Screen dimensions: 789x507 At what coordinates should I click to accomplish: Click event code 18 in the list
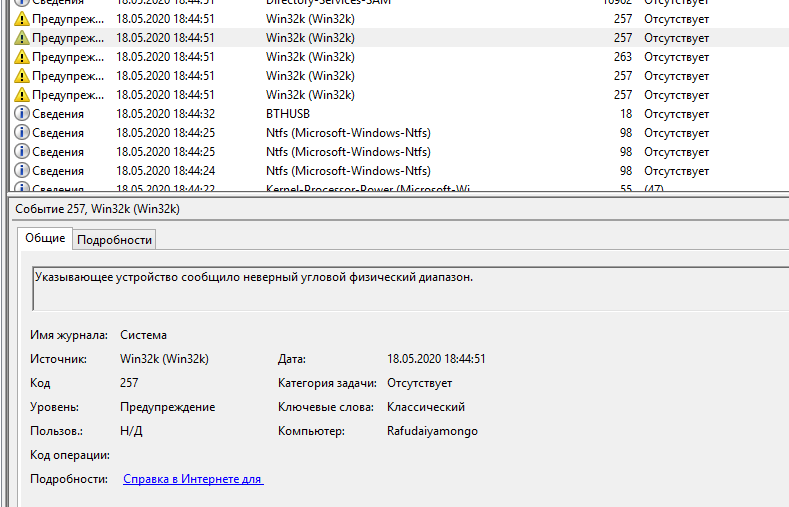tap(625, 114)
